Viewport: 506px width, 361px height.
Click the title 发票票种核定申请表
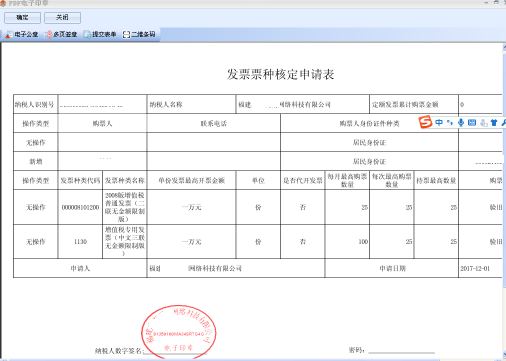[280, 74]
